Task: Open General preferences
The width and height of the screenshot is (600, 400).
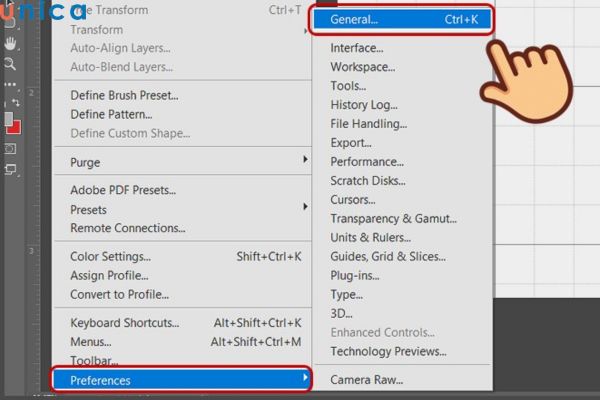Action: coord(402,20)
